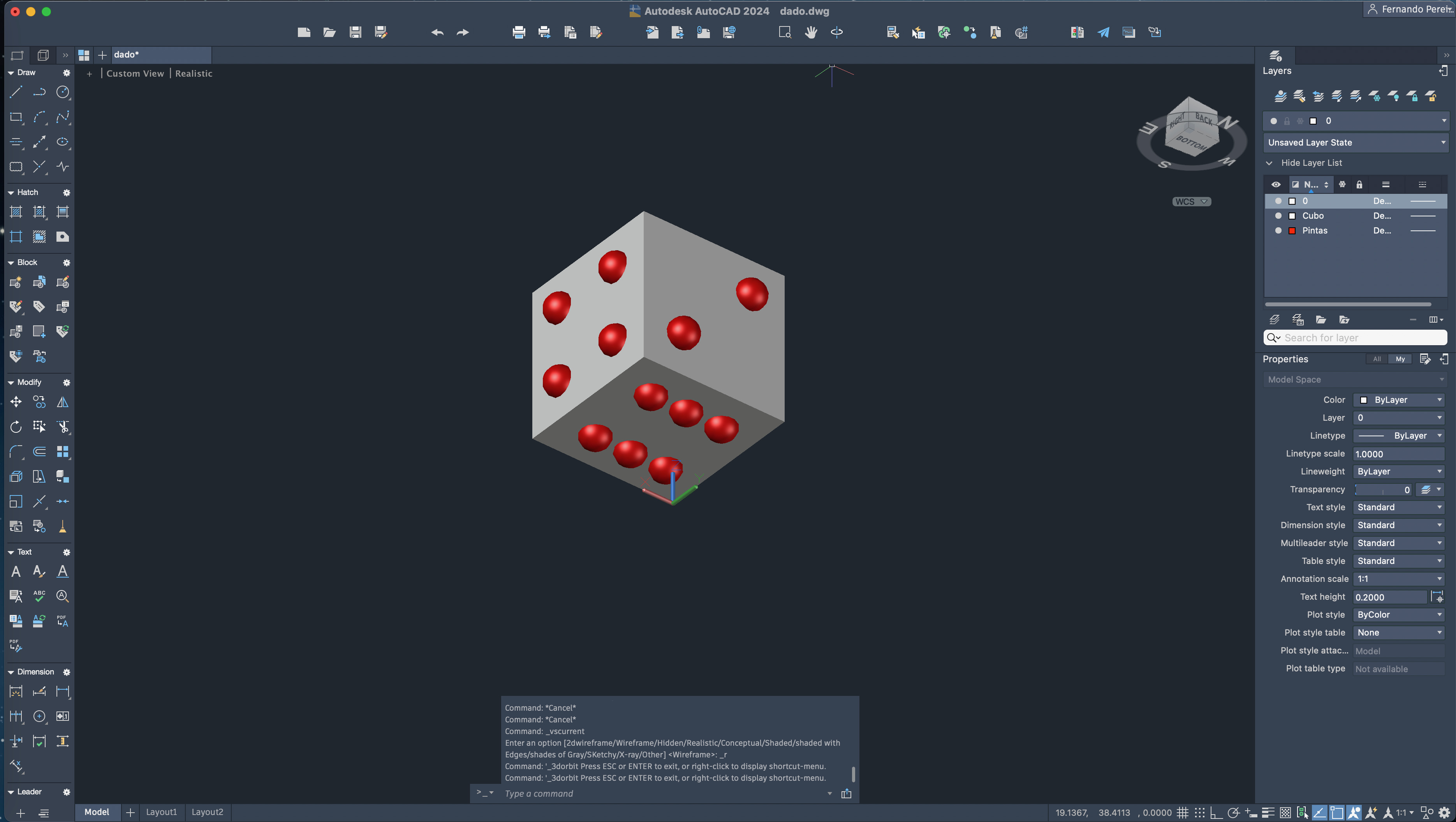Image resolution: width=1456 pixels, height=822 pixels.
Task: Select the Rotate tool in Modify panel
Action: pyautogui.click(x=16, y=427)
